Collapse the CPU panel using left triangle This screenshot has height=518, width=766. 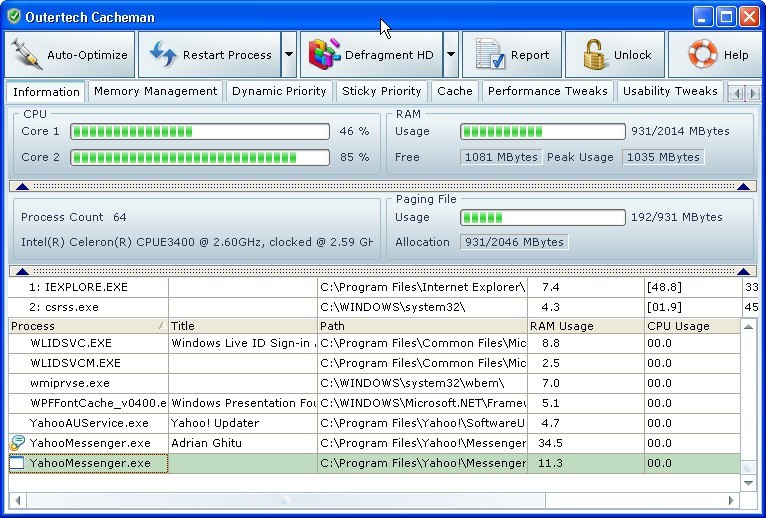pyautogui.click(x=21, y=186)
